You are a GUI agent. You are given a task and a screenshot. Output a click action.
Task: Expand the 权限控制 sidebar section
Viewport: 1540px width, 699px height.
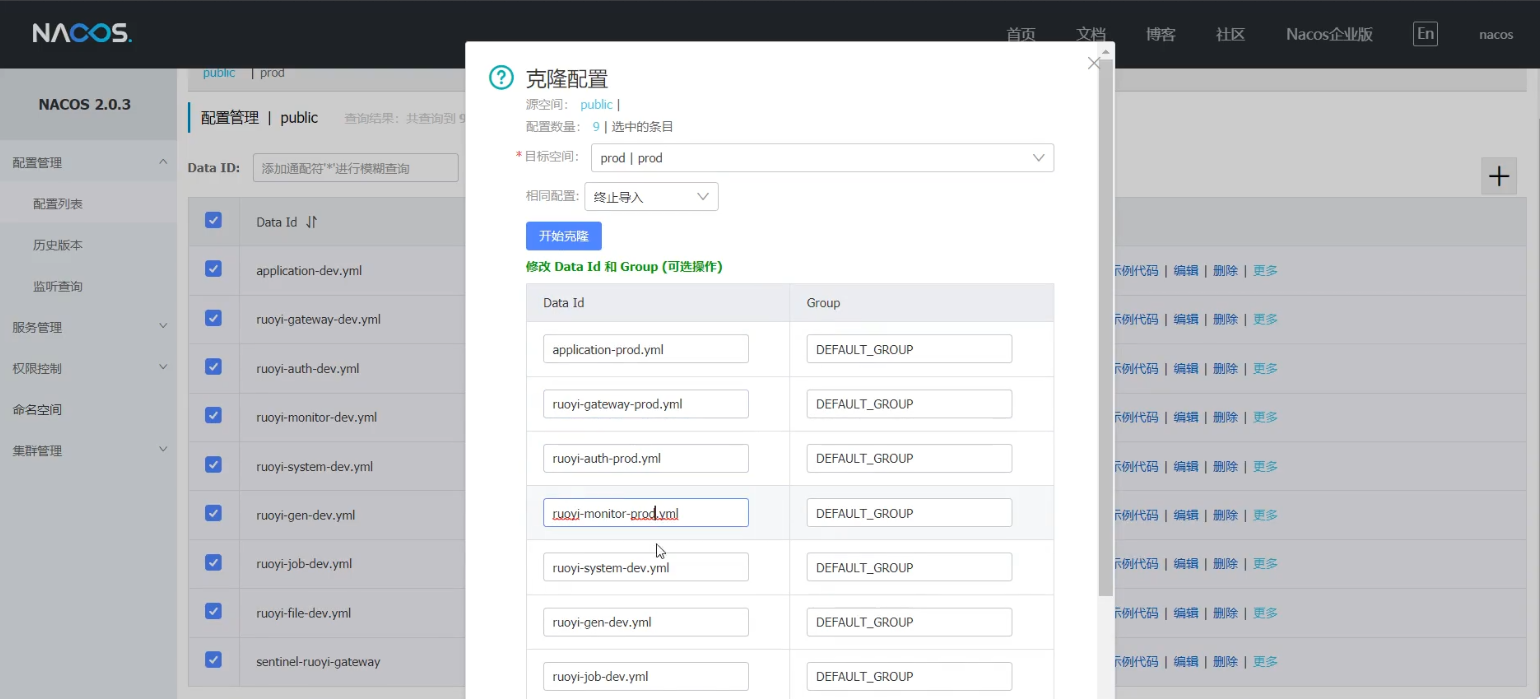(88, 368)
